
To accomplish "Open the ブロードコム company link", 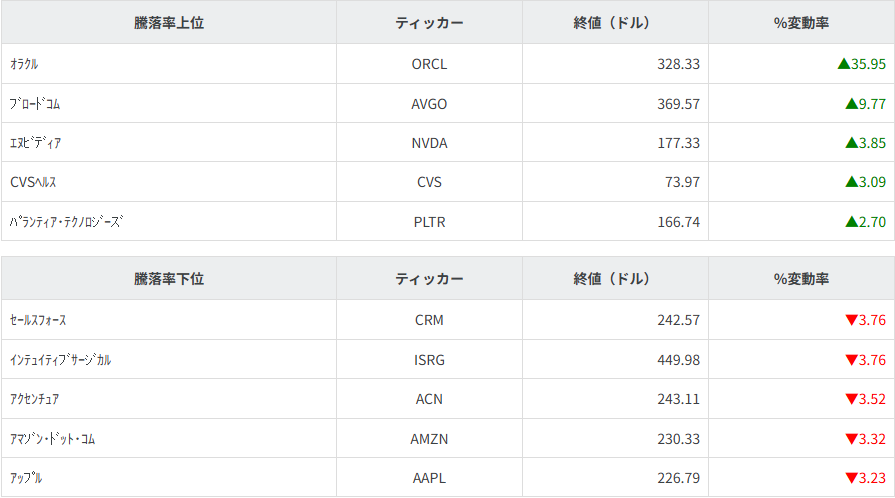I will click(35, 103).
